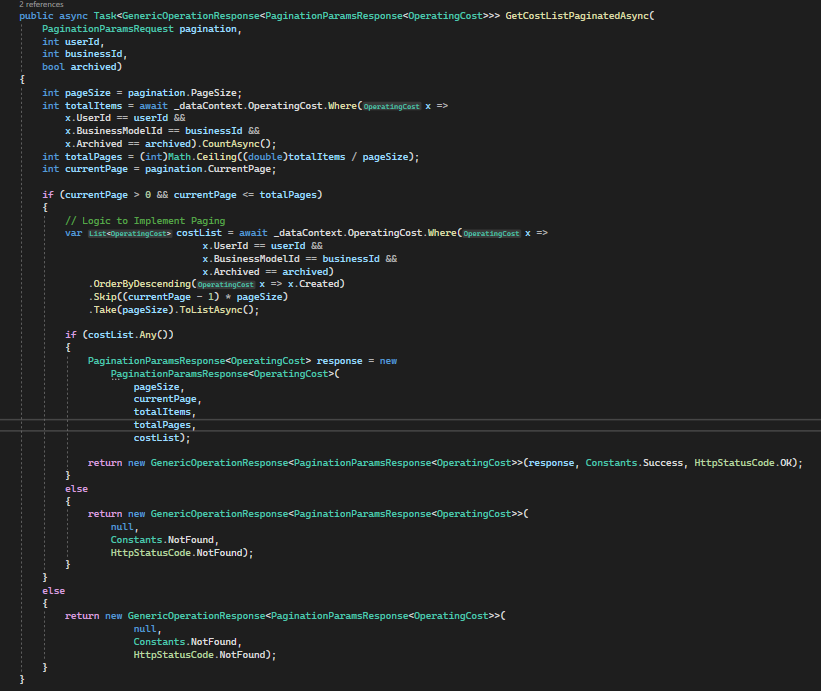Select the OrderByDescending method call
The height and width of the screenshot is (691, 821).
142,284
